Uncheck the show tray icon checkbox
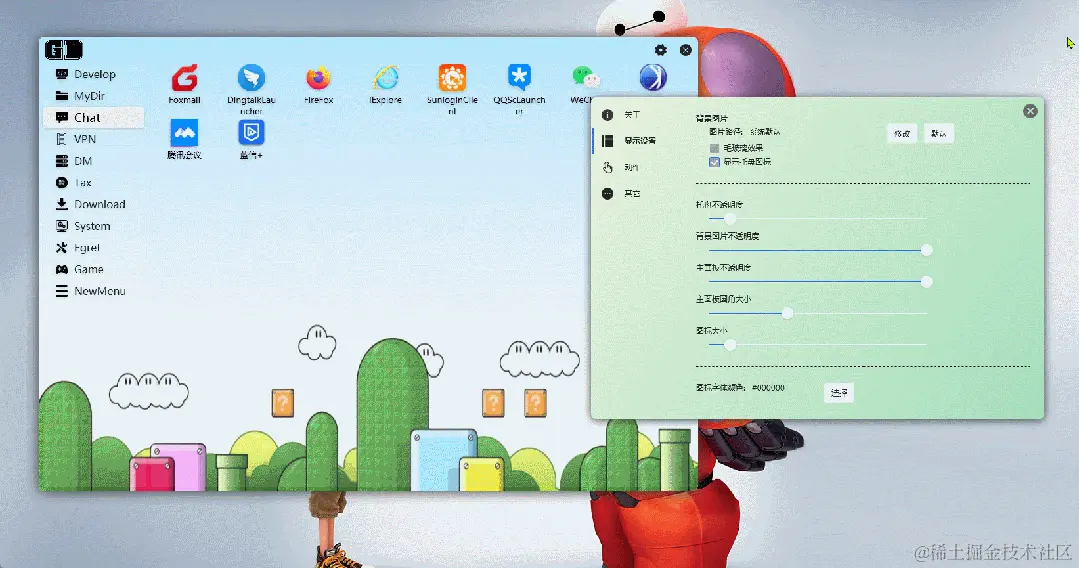This screenshot has width=1079, height=568. 714,162
